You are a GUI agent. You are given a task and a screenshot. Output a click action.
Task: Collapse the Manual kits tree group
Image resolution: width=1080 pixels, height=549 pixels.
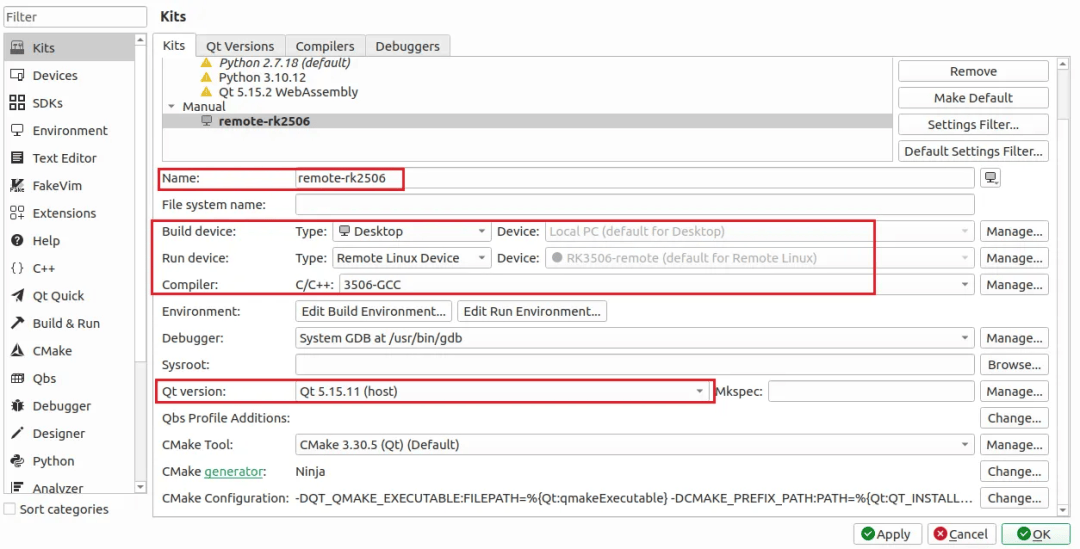point(172,106)
